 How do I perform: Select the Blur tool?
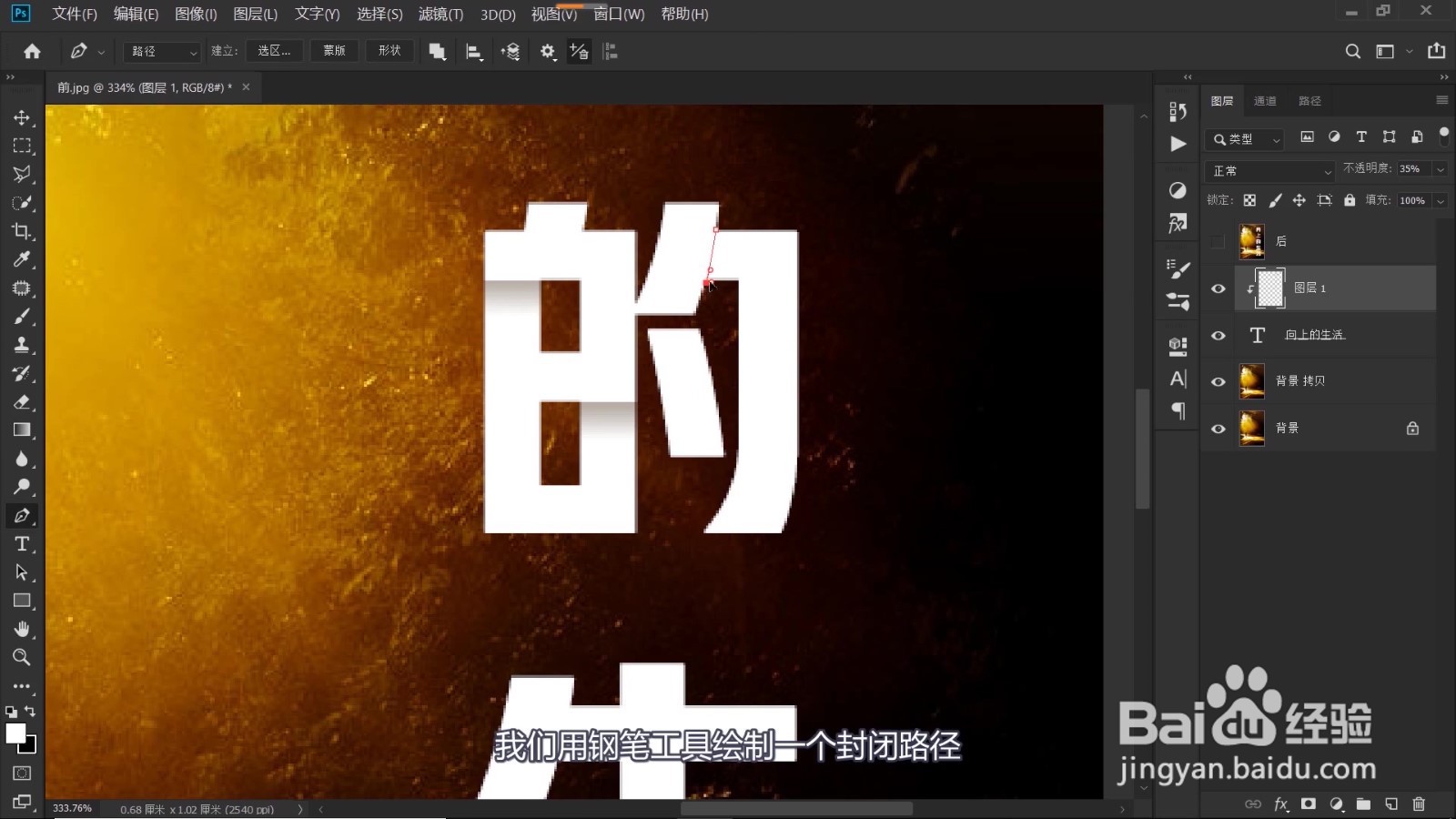click(22, 459)
